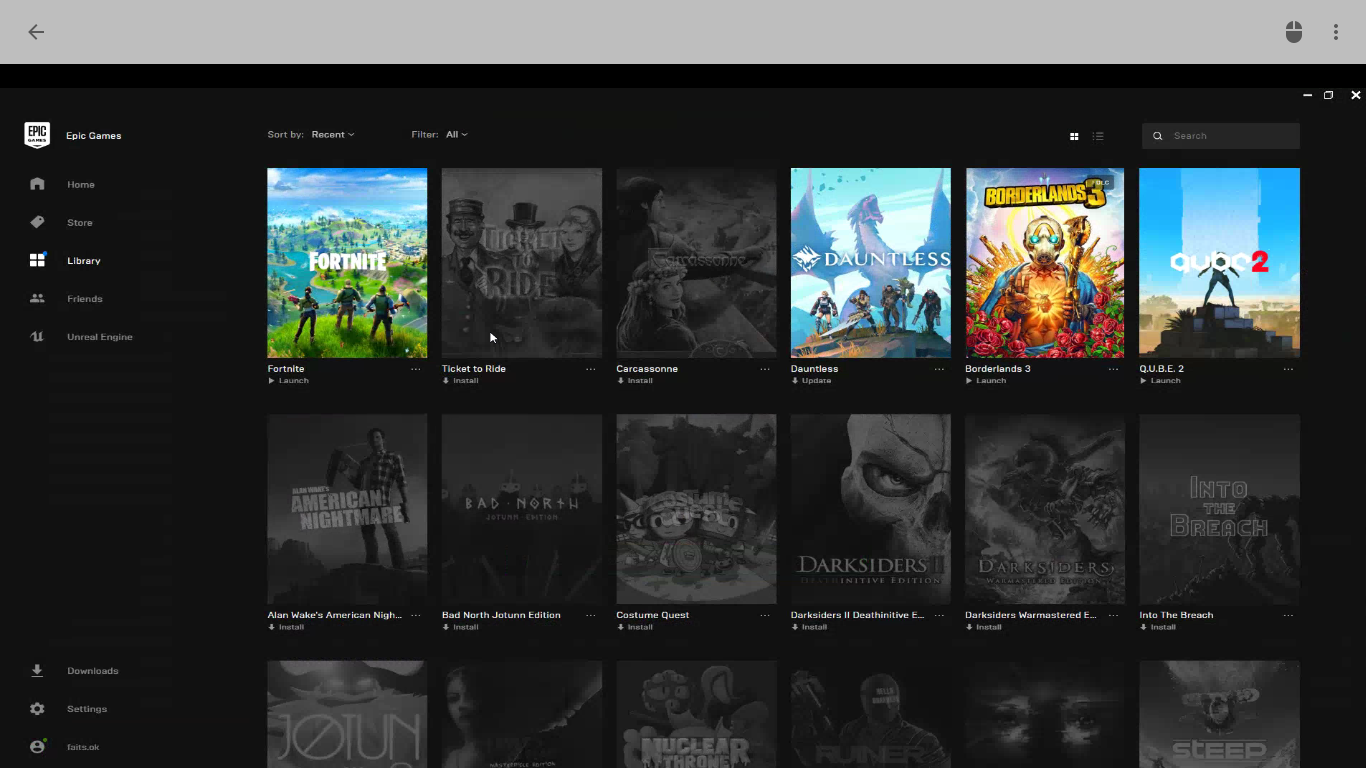Image resolution: width=1366 pixels, height=768 pixels.
Task: Click the Epic Games logo icon
Action: (x=37, y=135)
